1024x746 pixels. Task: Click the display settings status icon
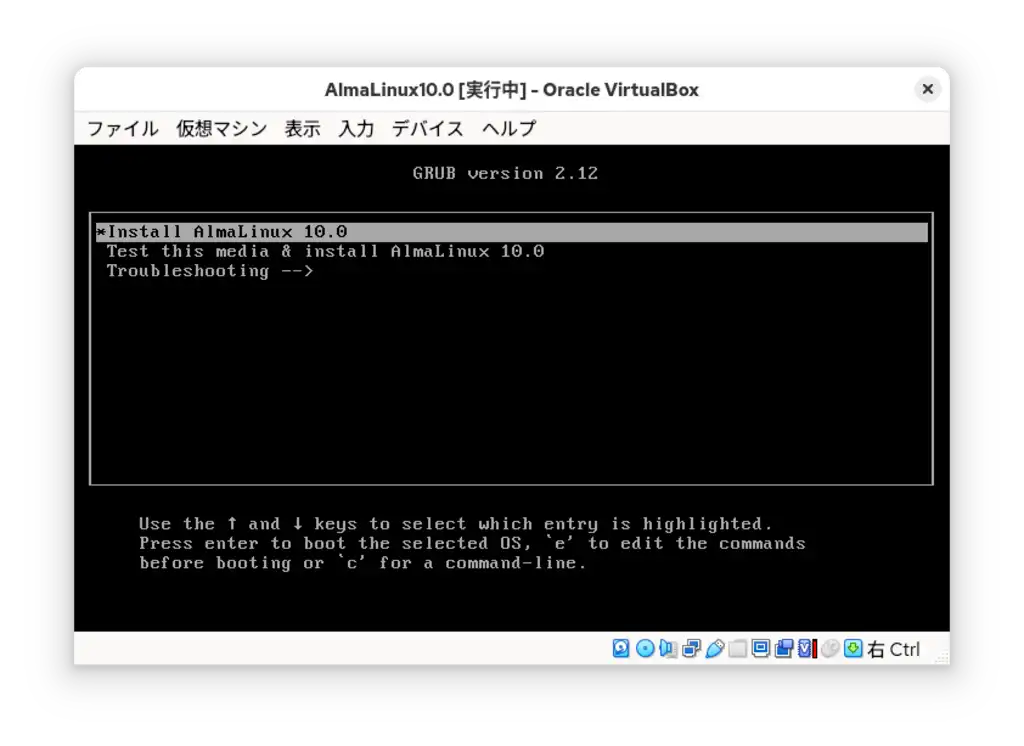click(762, 648)
